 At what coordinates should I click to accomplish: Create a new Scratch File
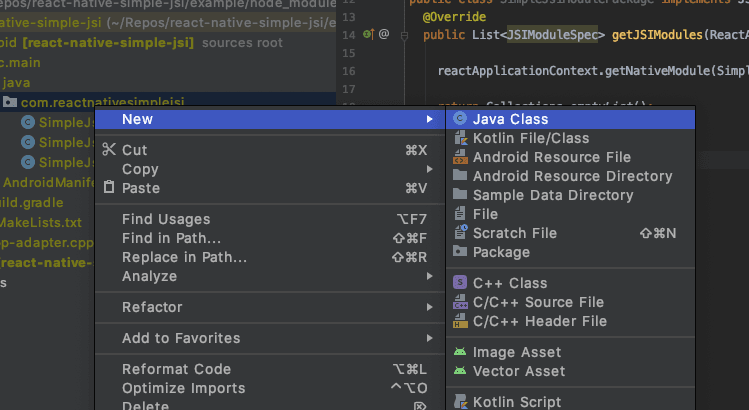(x=570, y=233)
